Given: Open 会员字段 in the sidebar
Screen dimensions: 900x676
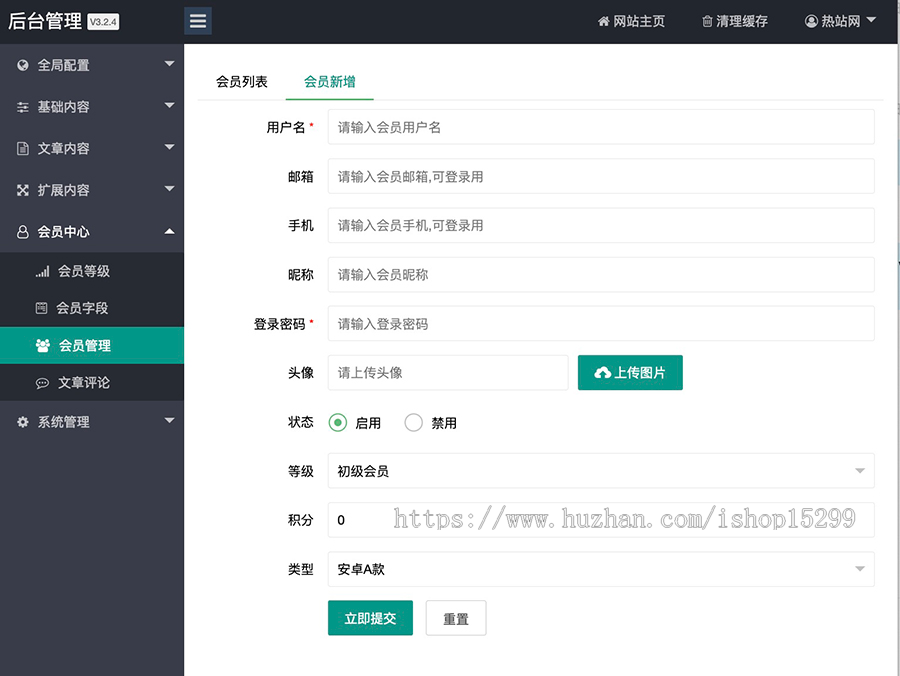Looking at the screenshot, I should [x=82, y=308].
